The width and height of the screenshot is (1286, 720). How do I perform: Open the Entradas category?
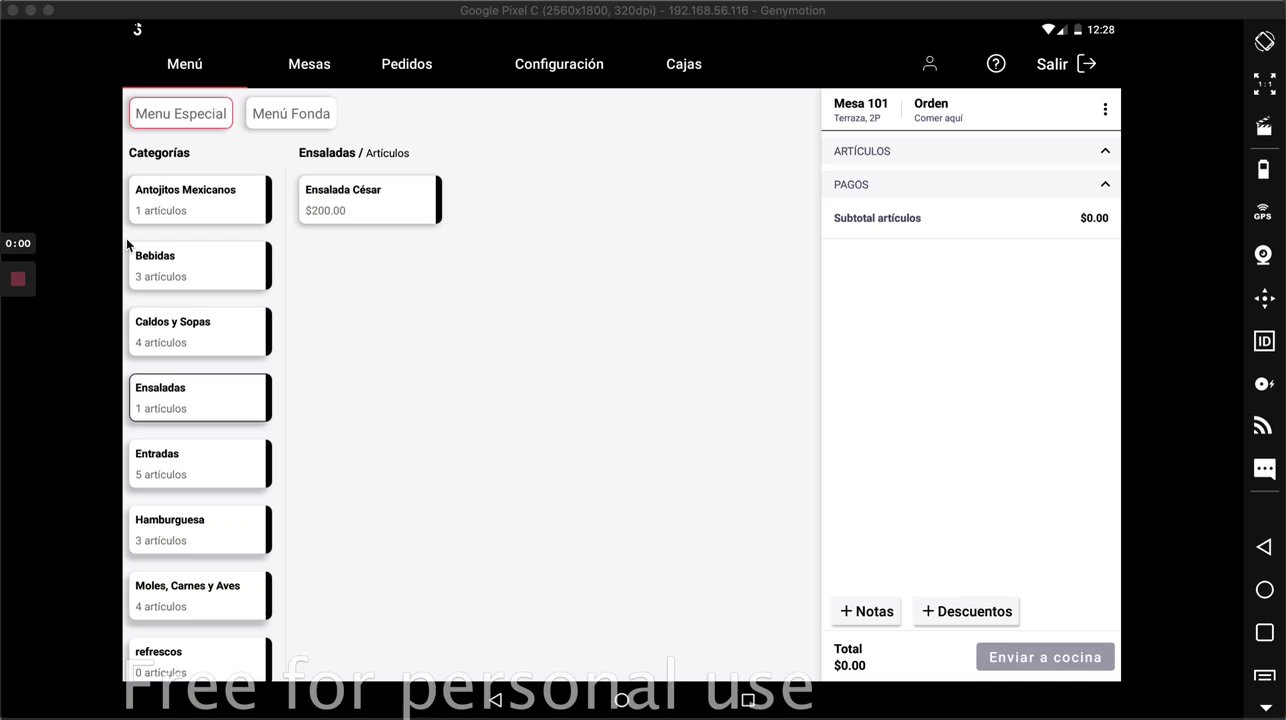200,464
